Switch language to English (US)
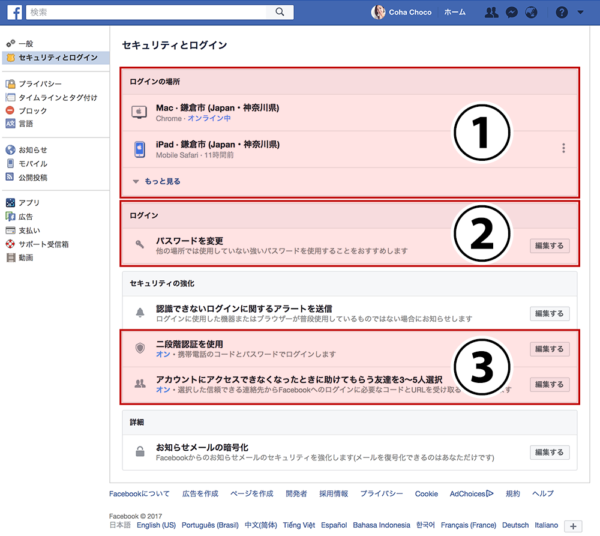This screenshot has width=600, height=536. click(x=156, y=525)
